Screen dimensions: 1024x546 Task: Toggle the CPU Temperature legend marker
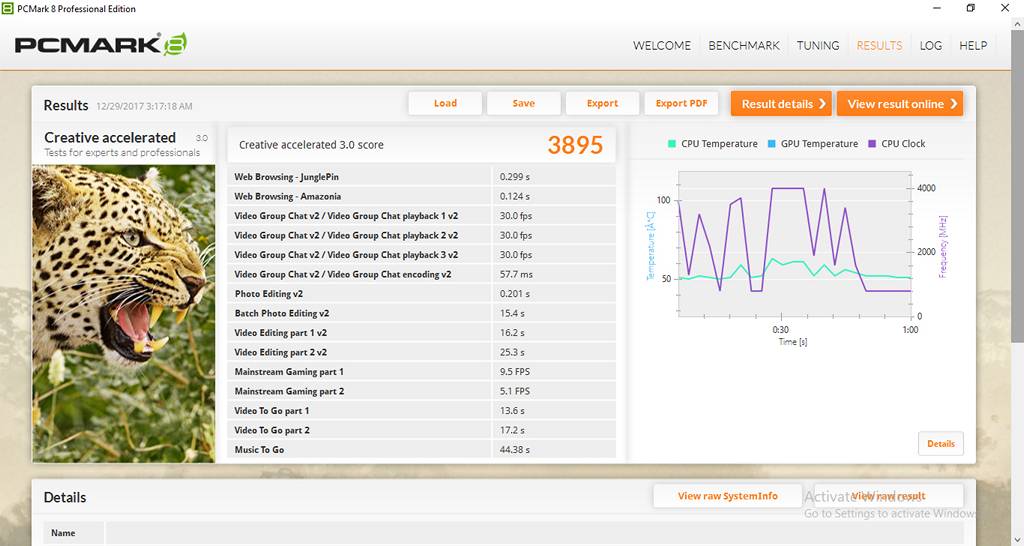pyautogui.click(x=672, y=144)
